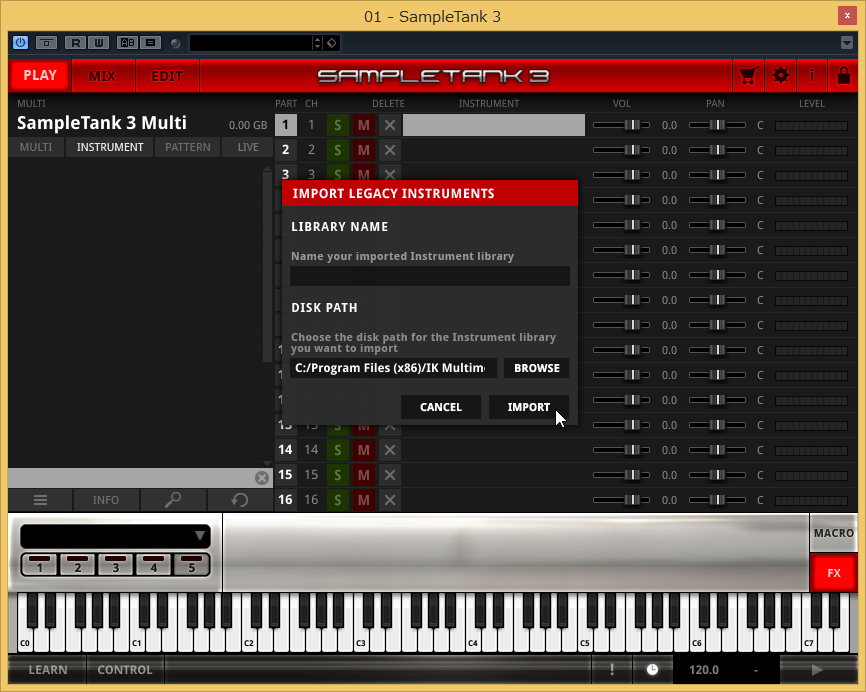Click the CONTROL button
This screenshot has width=866, height=692.
[125, 669]
